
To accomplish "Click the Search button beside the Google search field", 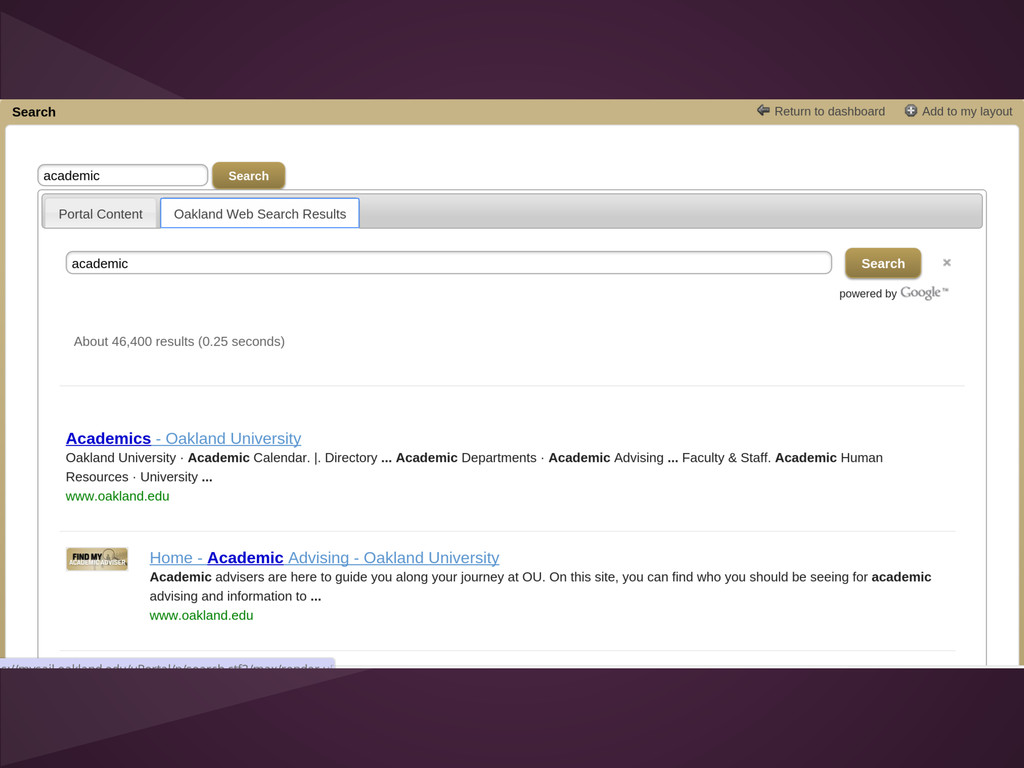I will (883, 263).
